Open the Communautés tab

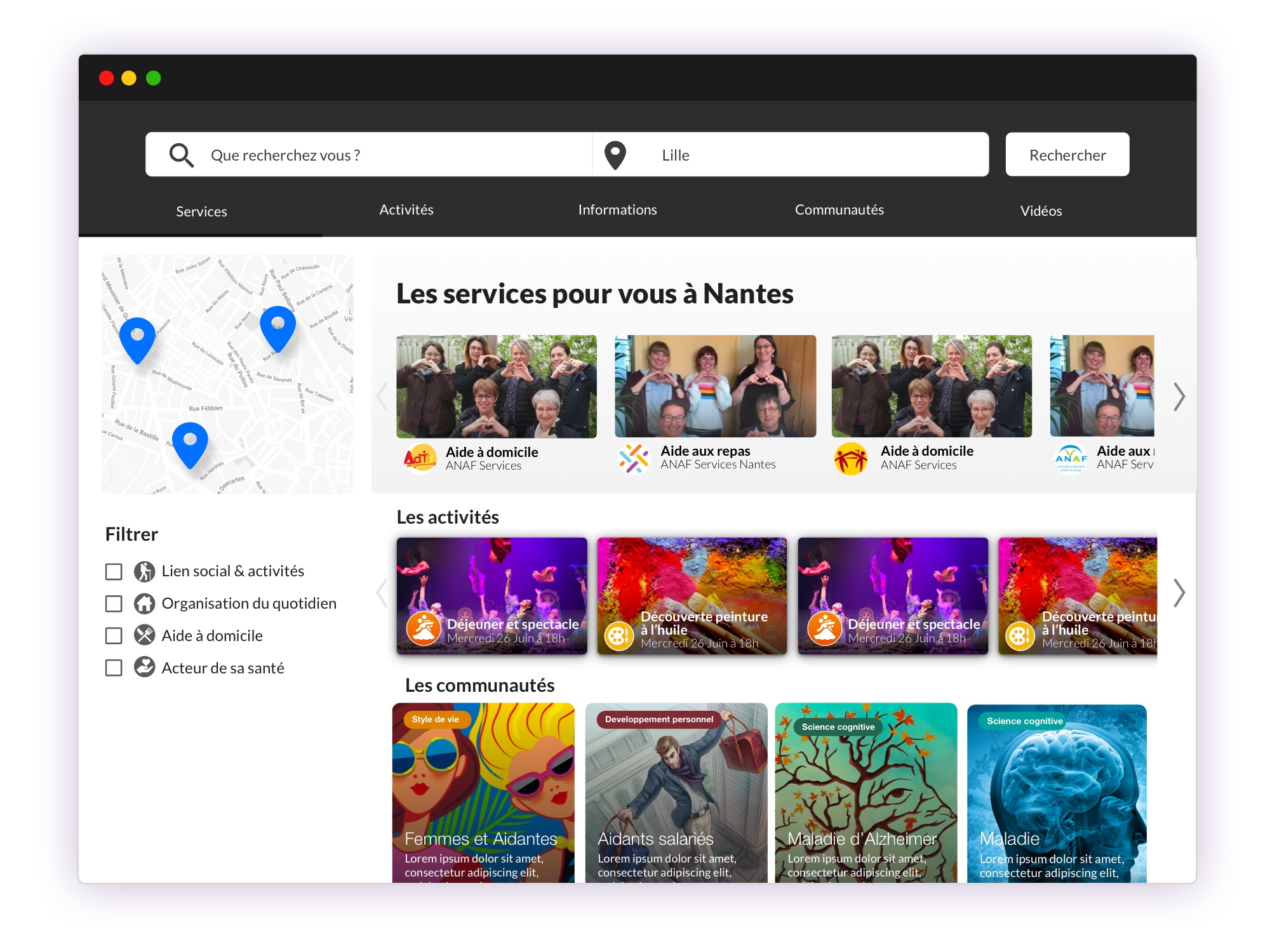pyautogui.click(x=839, y=210)
